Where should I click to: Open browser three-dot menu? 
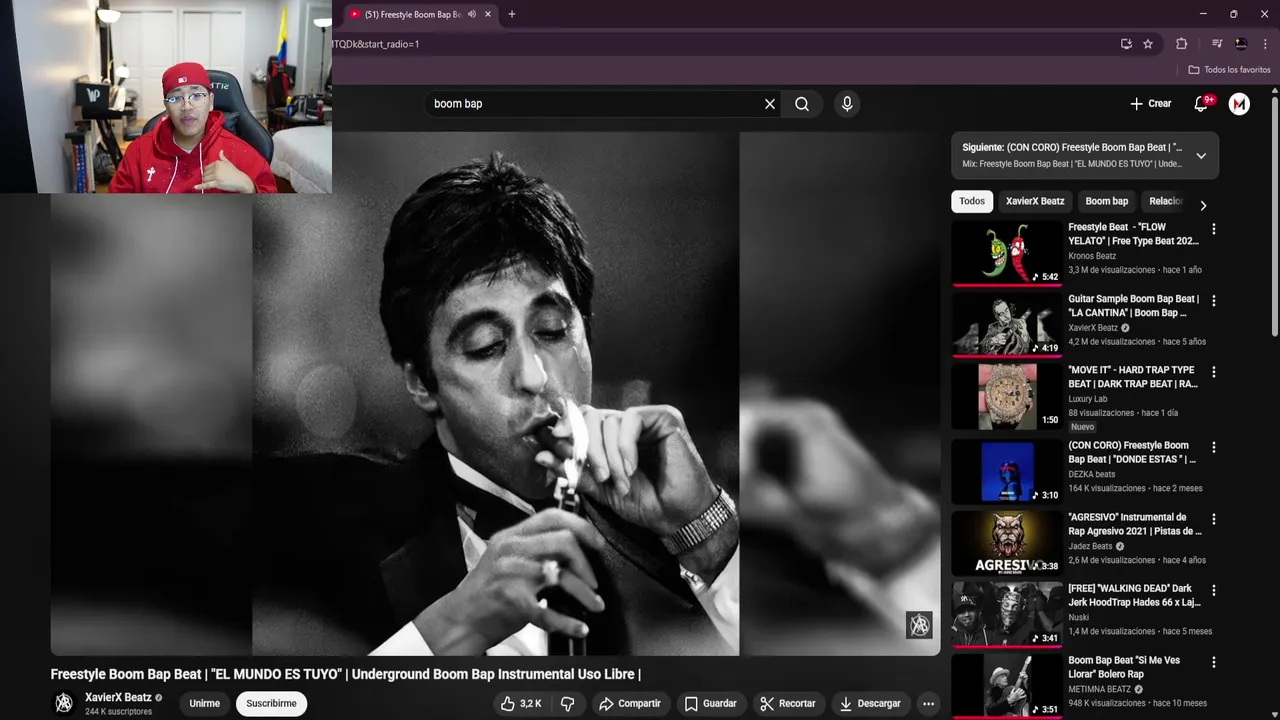click(x=1264, y=44)
